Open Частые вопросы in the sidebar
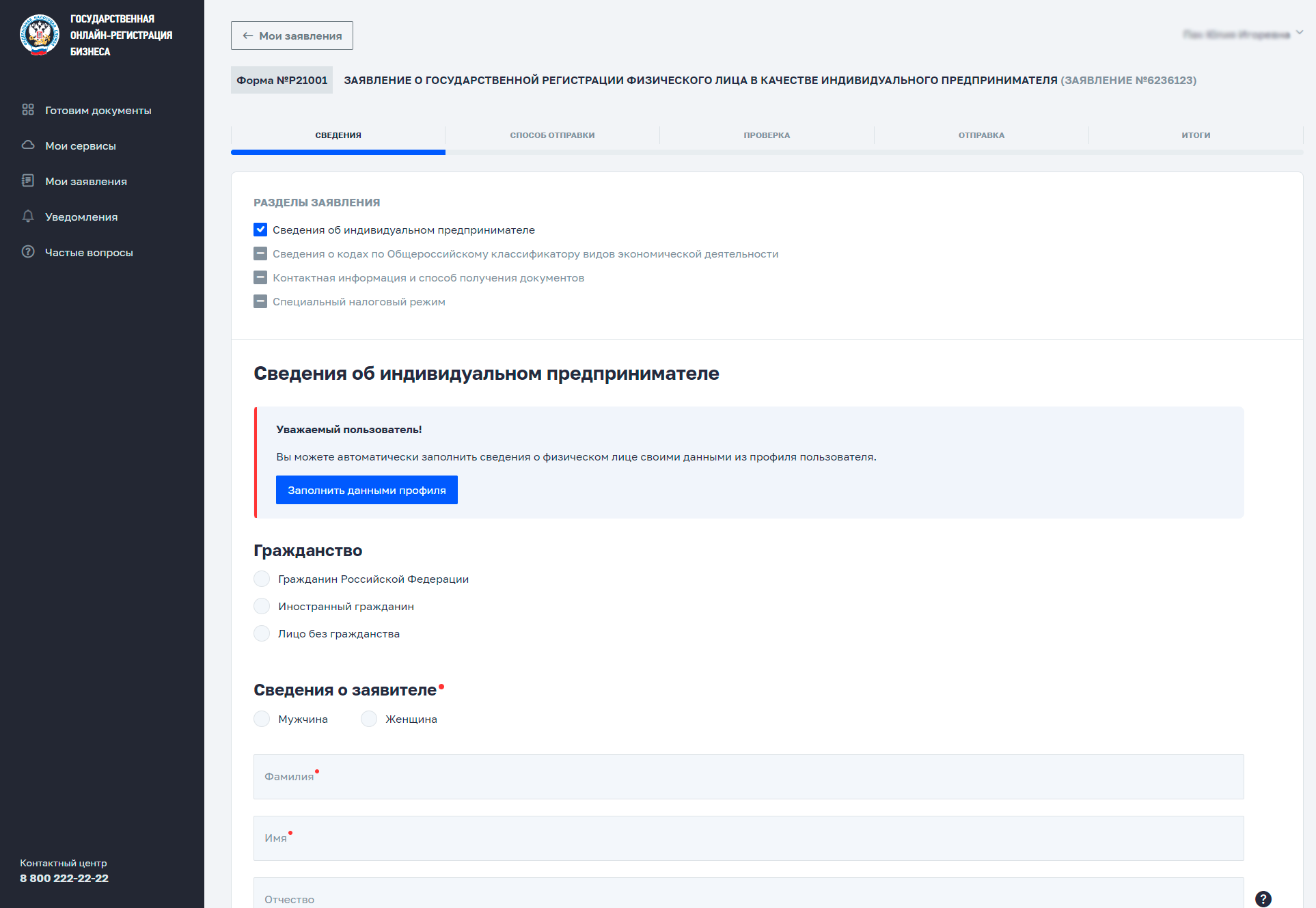Screen dimensions: 1316x908 pos(89,252)
